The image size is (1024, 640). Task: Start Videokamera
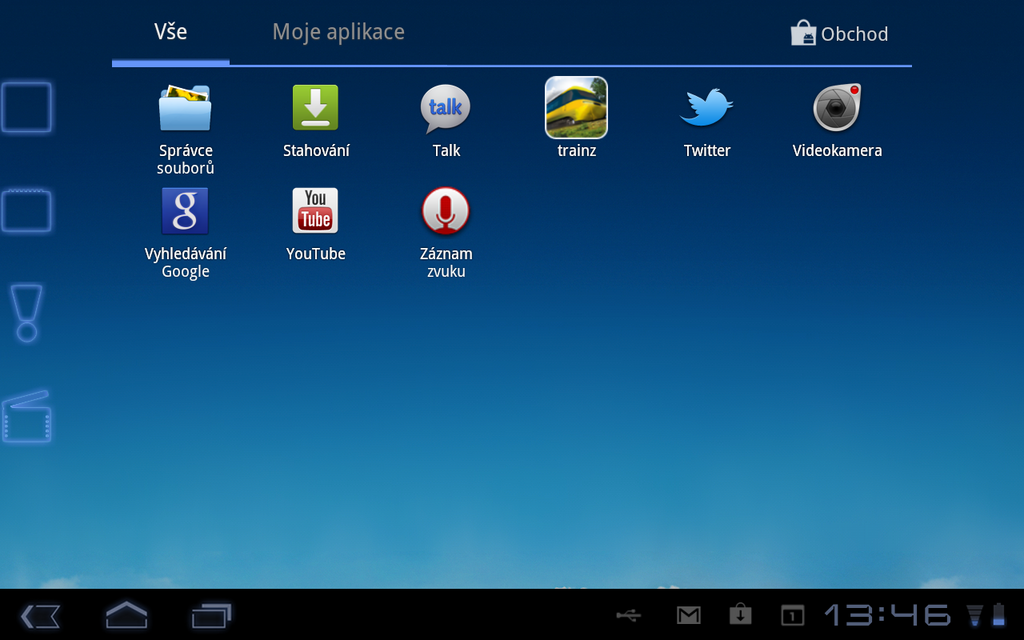[x=837, y=110]
